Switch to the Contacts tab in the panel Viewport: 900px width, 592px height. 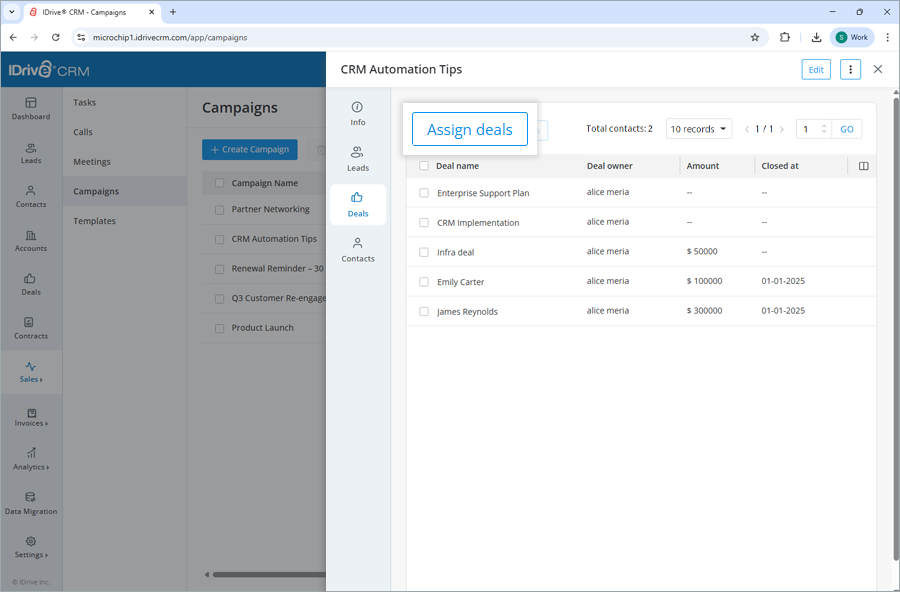click(357, 250)
